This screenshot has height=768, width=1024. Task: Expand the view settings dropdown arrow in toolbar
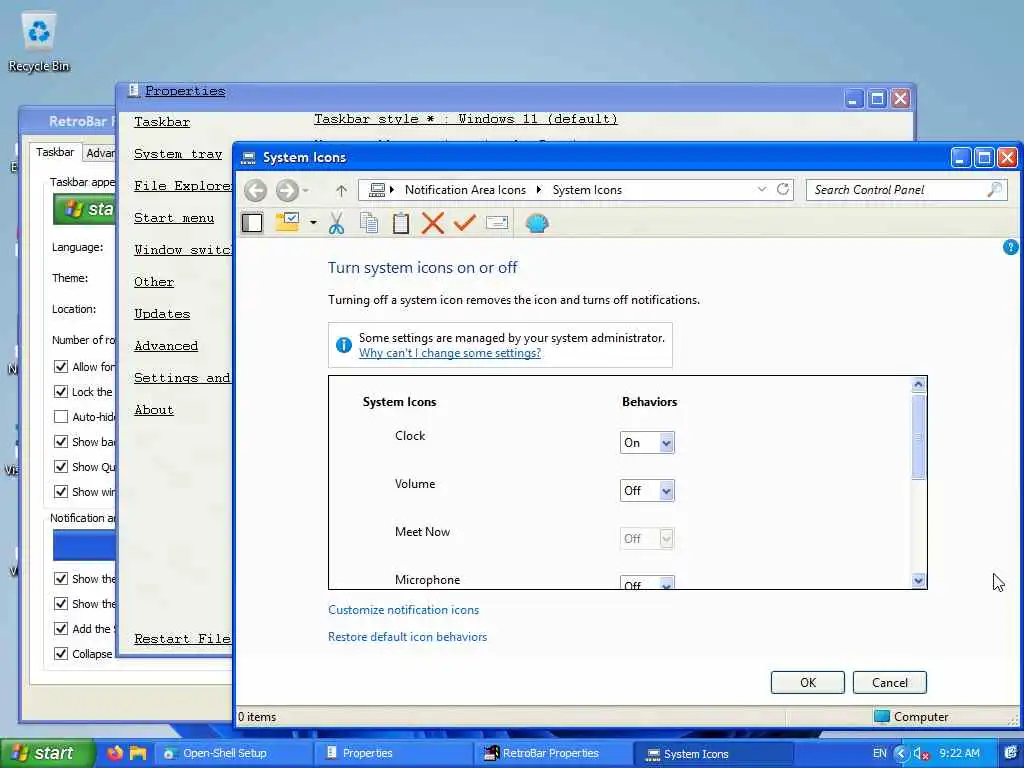pos(313,223)
